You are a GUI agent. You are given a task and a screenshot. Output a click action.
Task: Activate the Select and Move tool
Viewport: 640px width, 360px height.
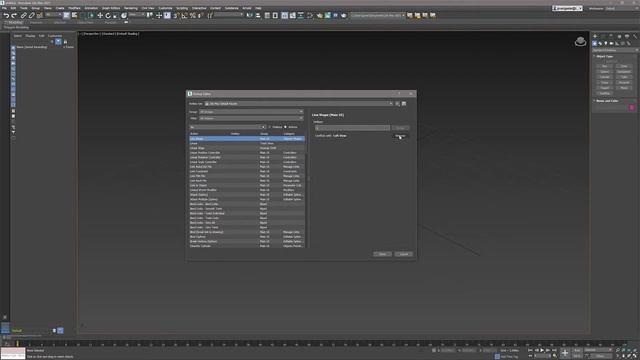pyautogui.click(x=100, y=16)
